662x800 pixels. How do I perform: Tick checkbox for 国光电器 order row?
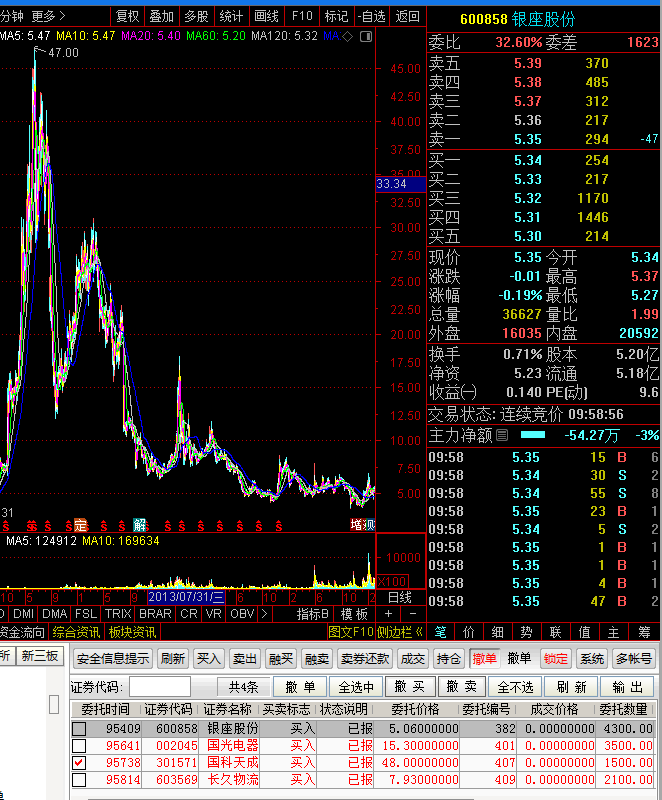(79, 746)
